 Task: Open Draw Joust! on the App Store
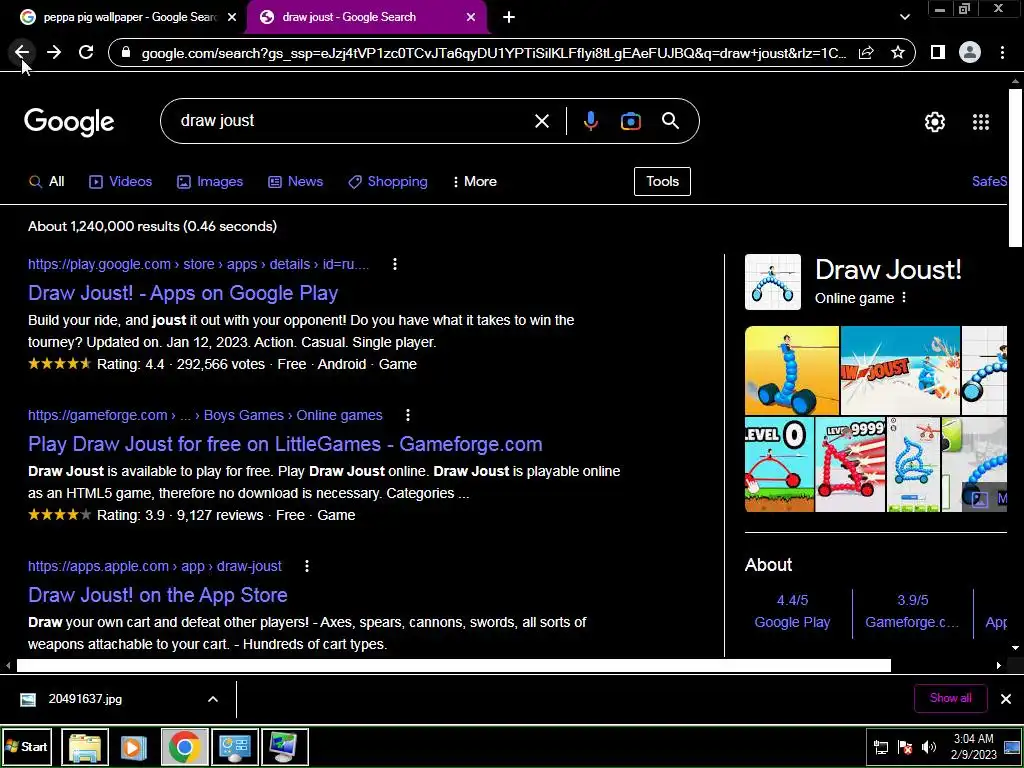pos(158,595)
